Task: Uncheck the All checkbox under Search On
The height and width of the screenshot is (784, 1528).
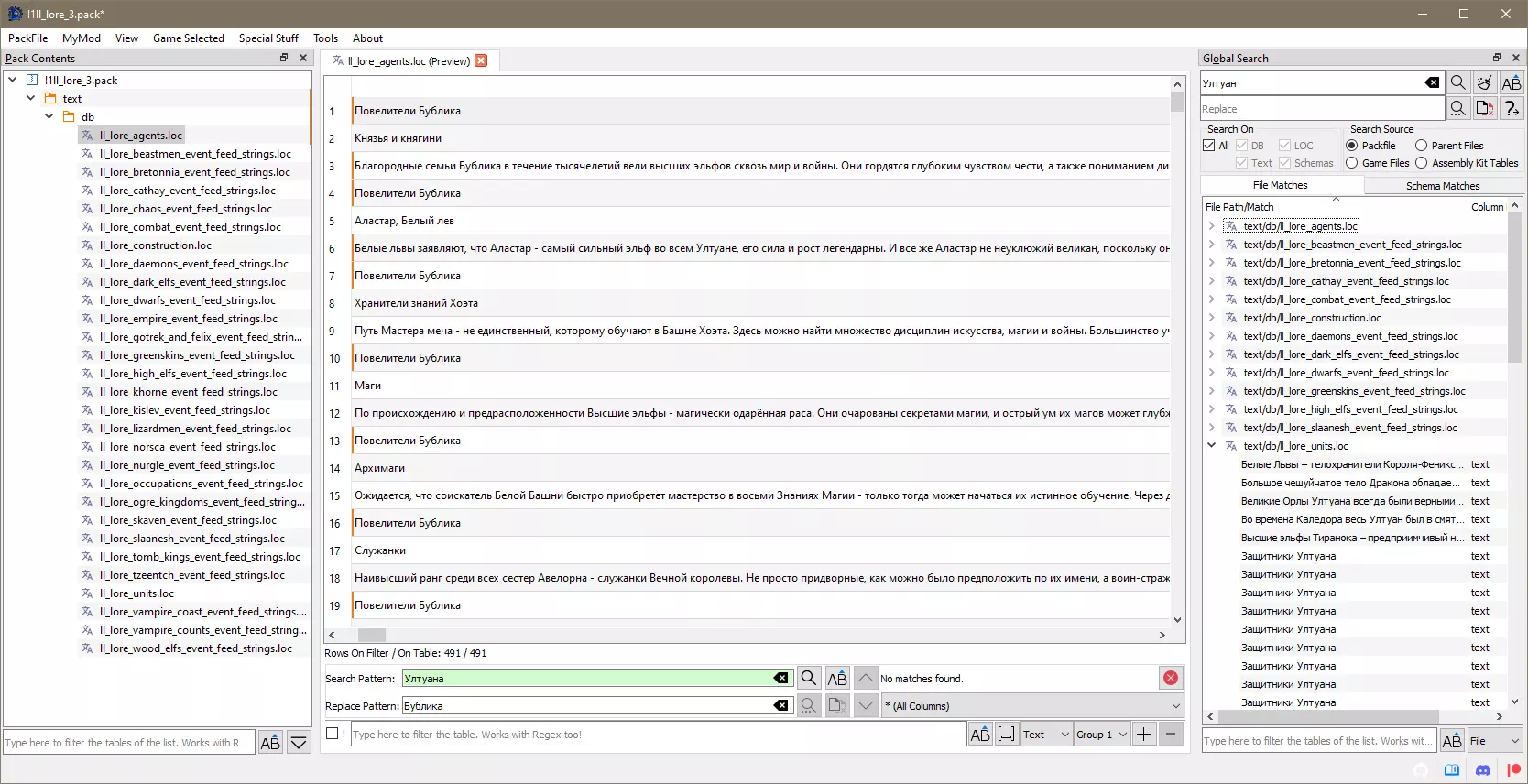Action: pyautogui.click(x=1209, y=146)
